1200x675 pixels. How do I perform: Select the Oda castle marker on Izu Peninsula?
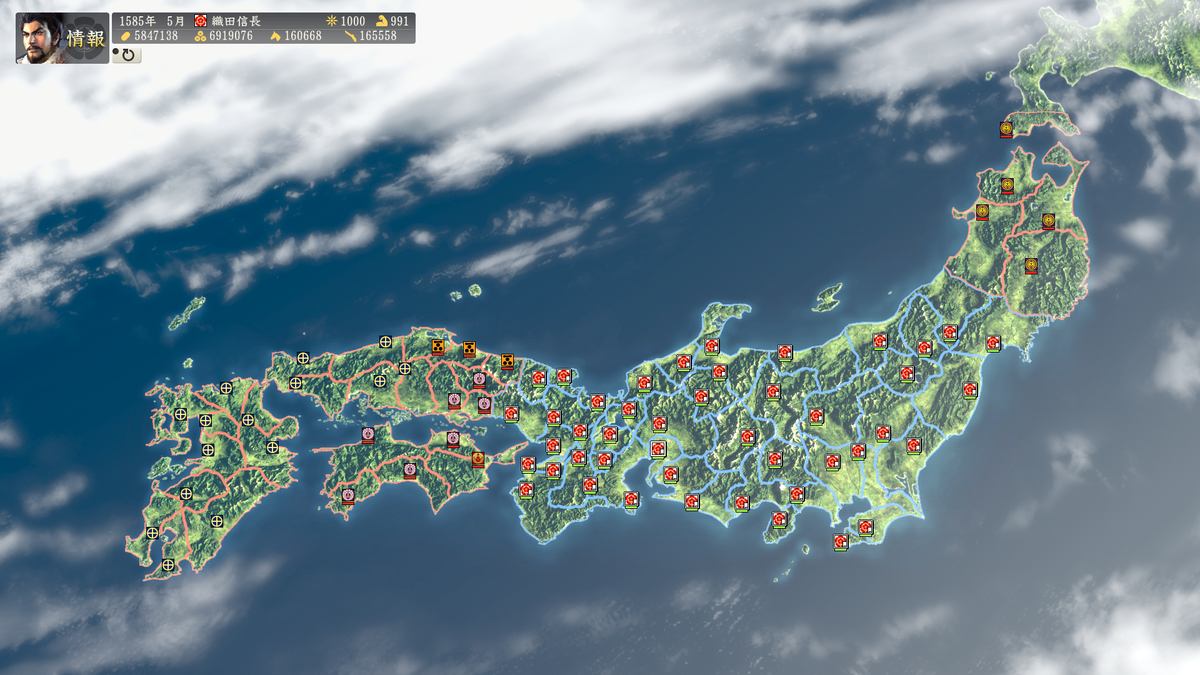780,520
